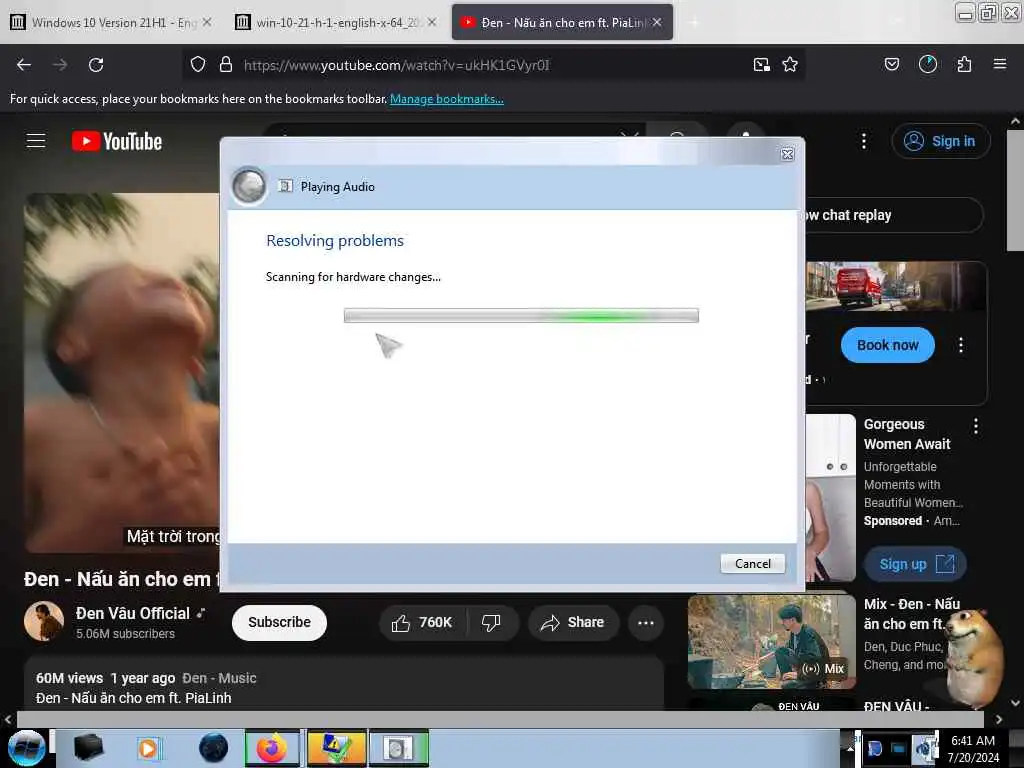Viewport: 1024px width, 768px height.
Task: Open the extensions puzzle icon
Action: 964,64
